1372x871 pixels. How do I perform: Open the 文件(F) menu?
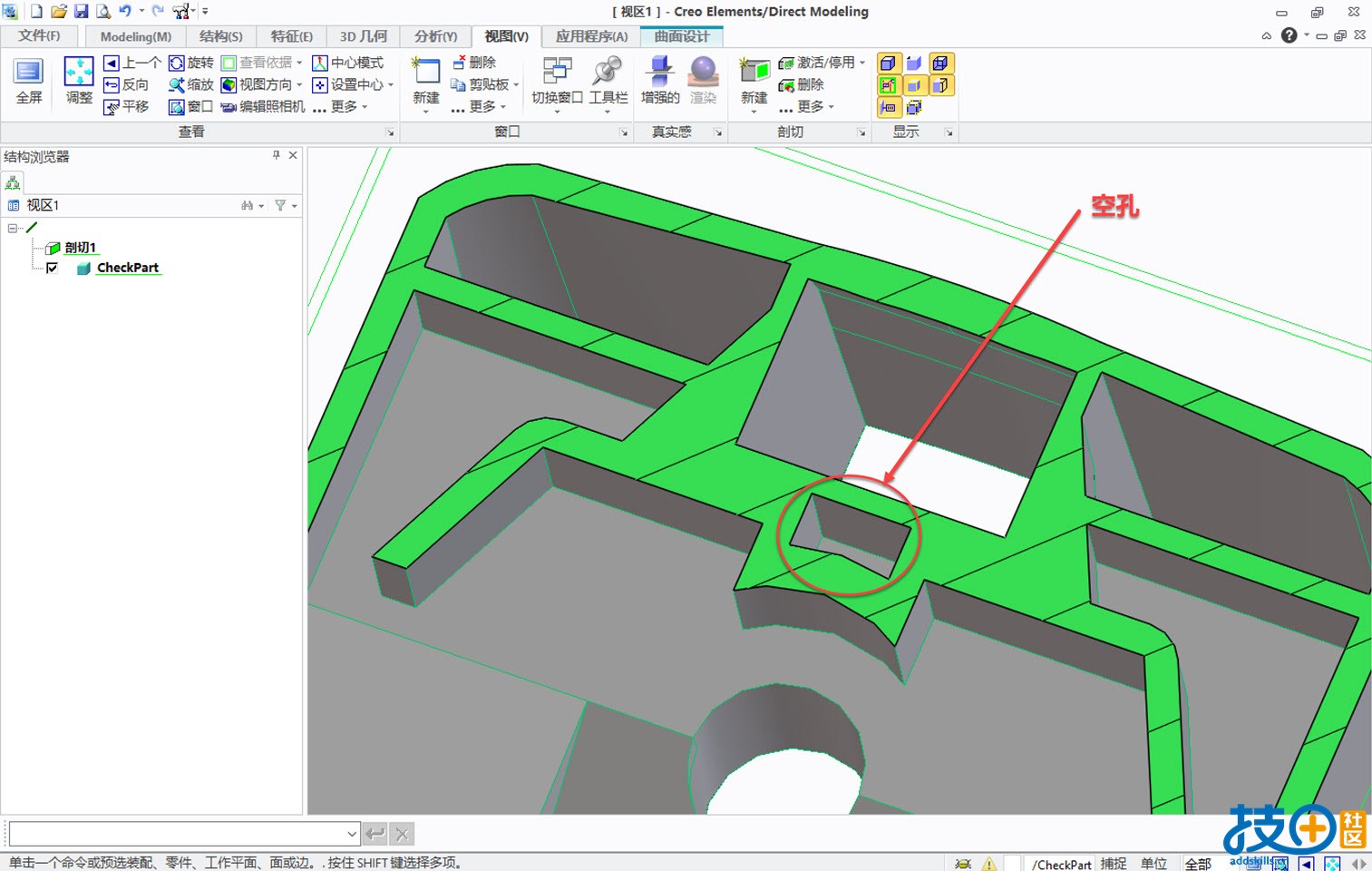click(39, 35)
